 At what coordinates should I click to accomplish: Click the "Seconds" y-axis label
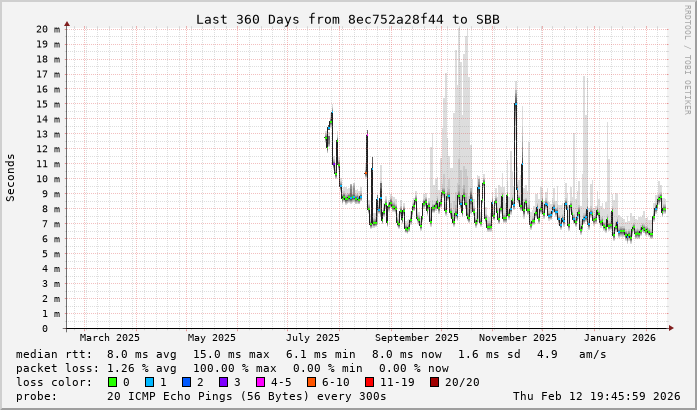pyautogui.click(x=11, y=177)
